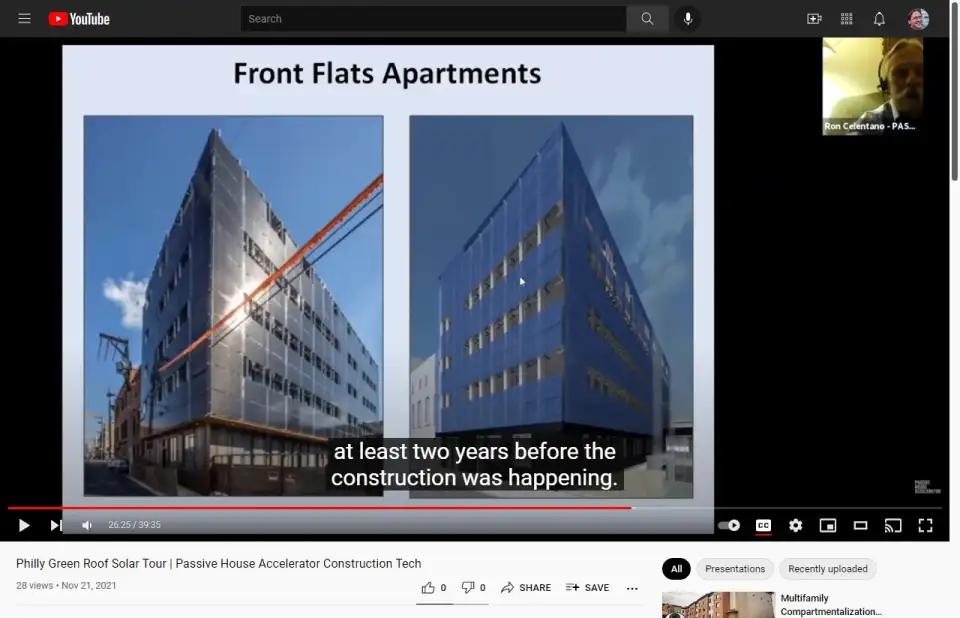Open the Create video camera icon

point(814,19)
